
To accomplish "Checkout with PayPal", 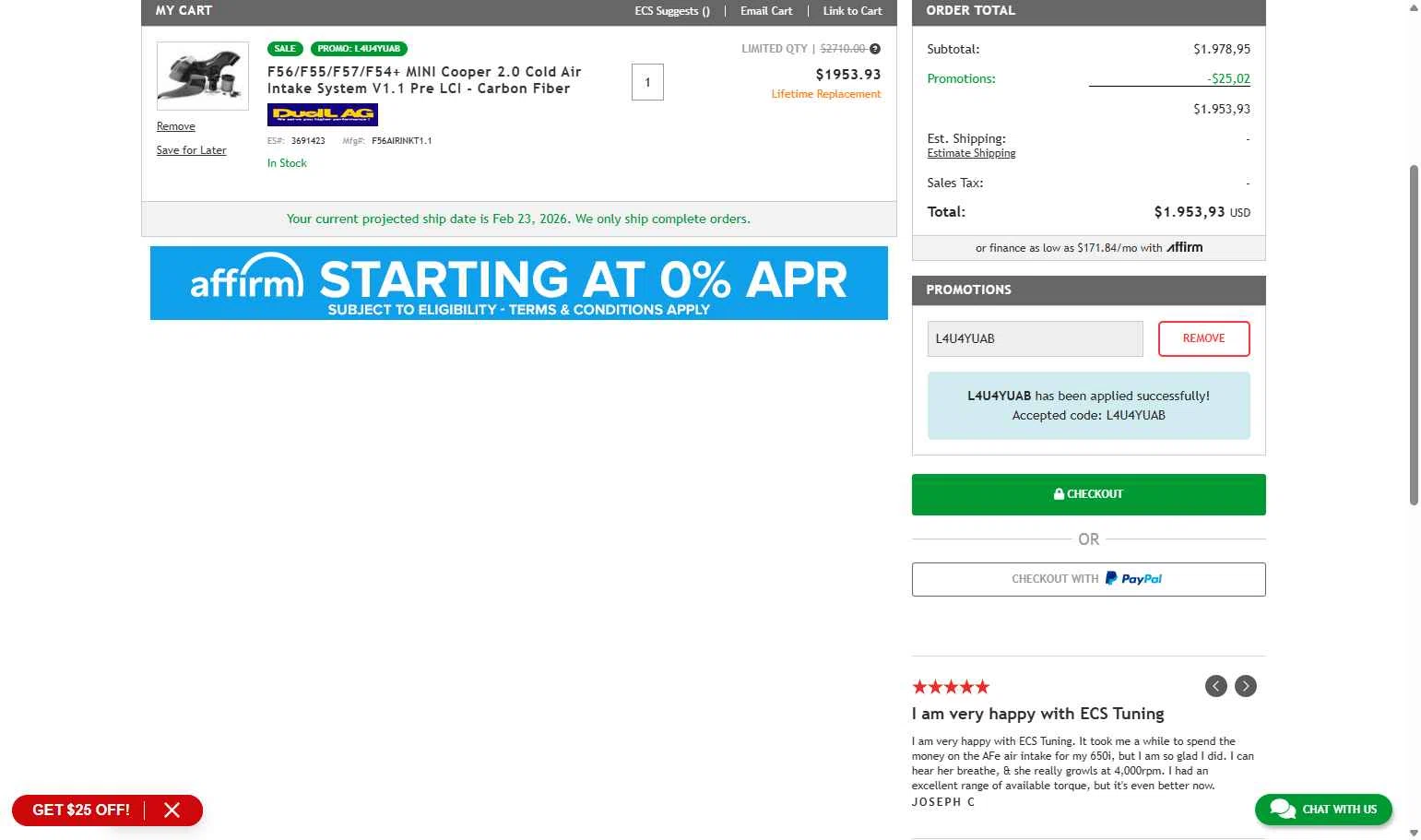I will [x=1088, y=579].
